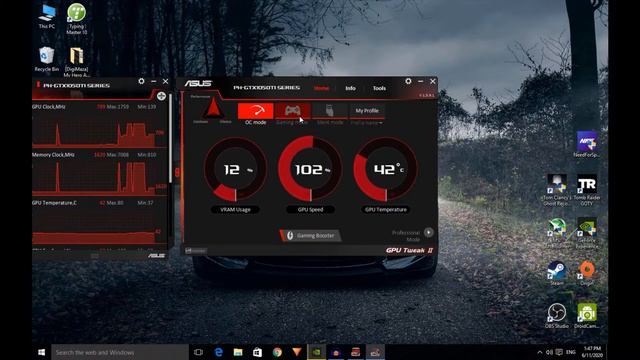
Task: Open the Info tab
Action: coord(350,88)
